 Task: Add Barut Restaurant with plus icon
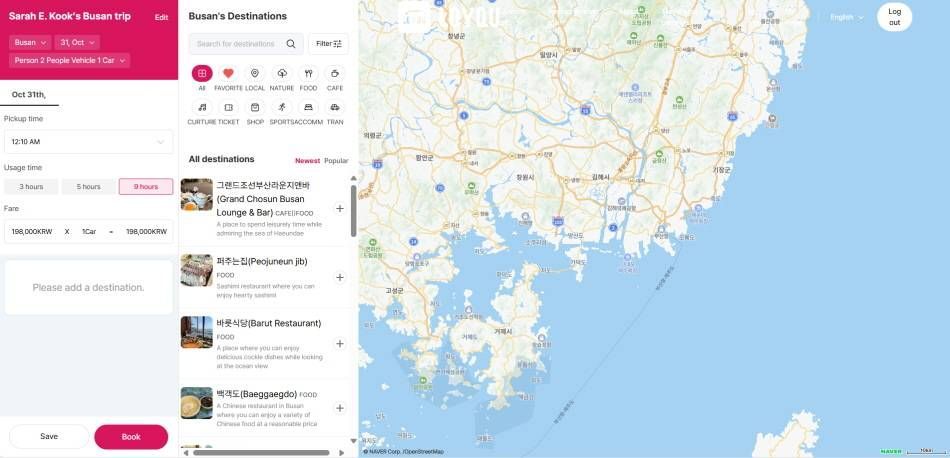click(x=340, y=344)
